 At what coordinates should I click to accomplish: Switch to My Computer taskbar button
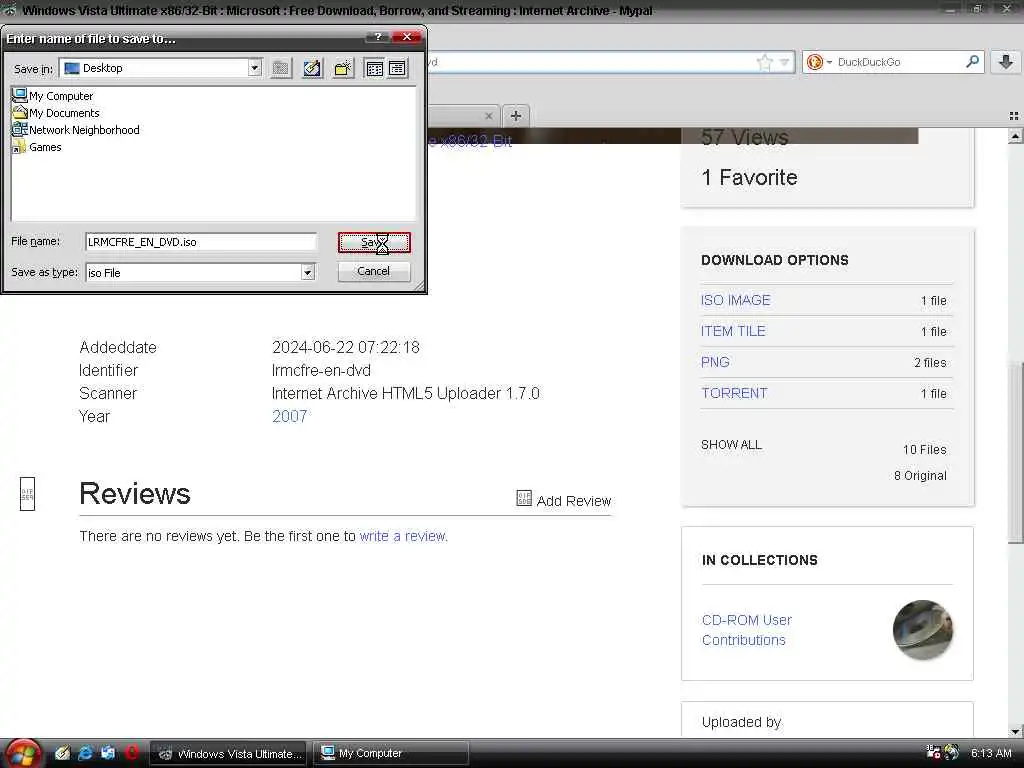pyautogui.click(x=391, y=754)
